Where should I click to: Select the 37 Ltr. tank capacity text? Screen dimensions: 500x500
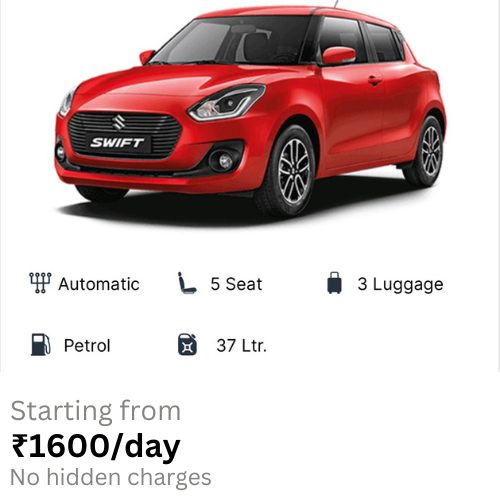tap(242, 346)
